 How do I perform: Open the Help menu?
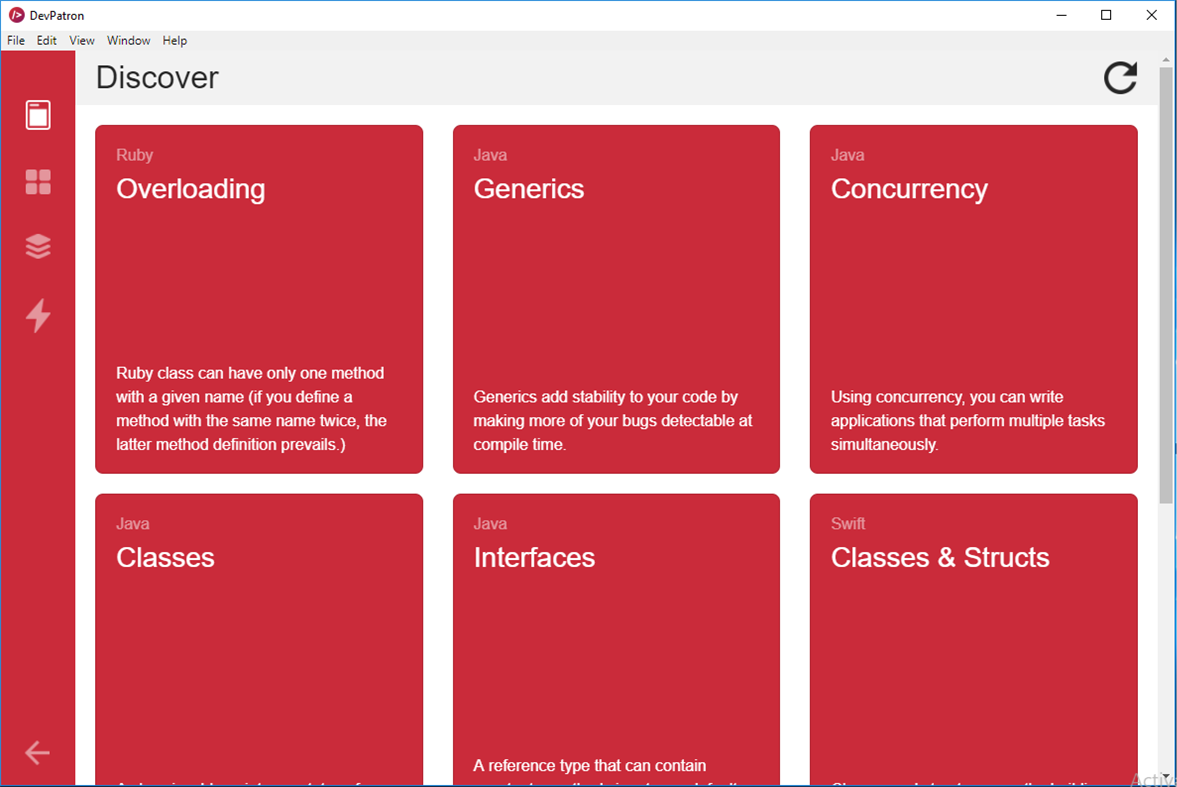click(174, 40)
